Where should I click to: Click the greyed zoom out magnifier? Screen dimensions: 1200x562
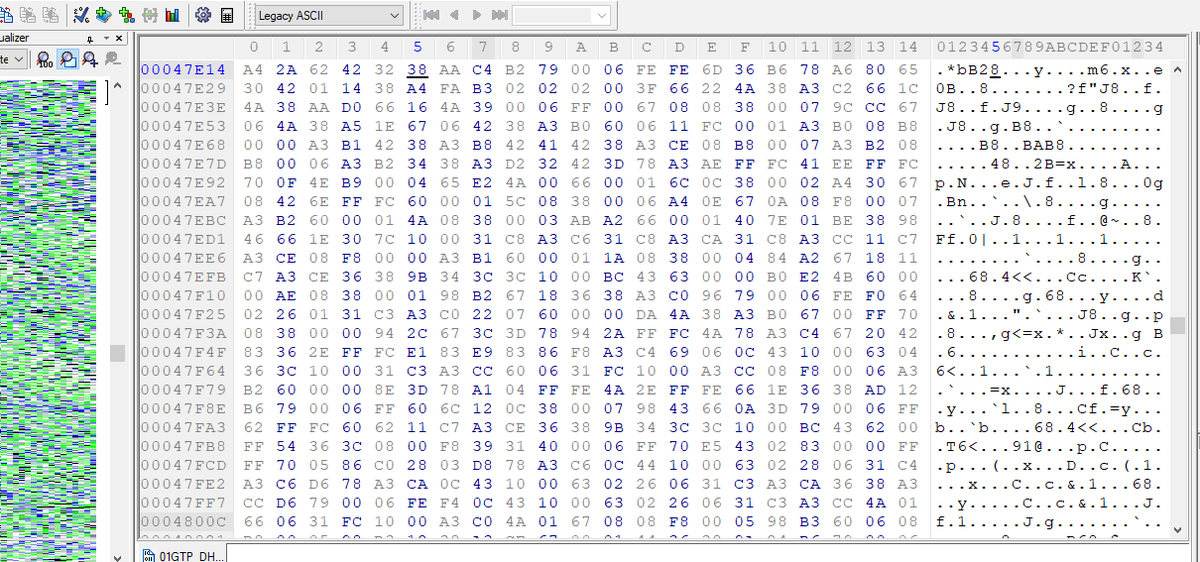(113, 60)
